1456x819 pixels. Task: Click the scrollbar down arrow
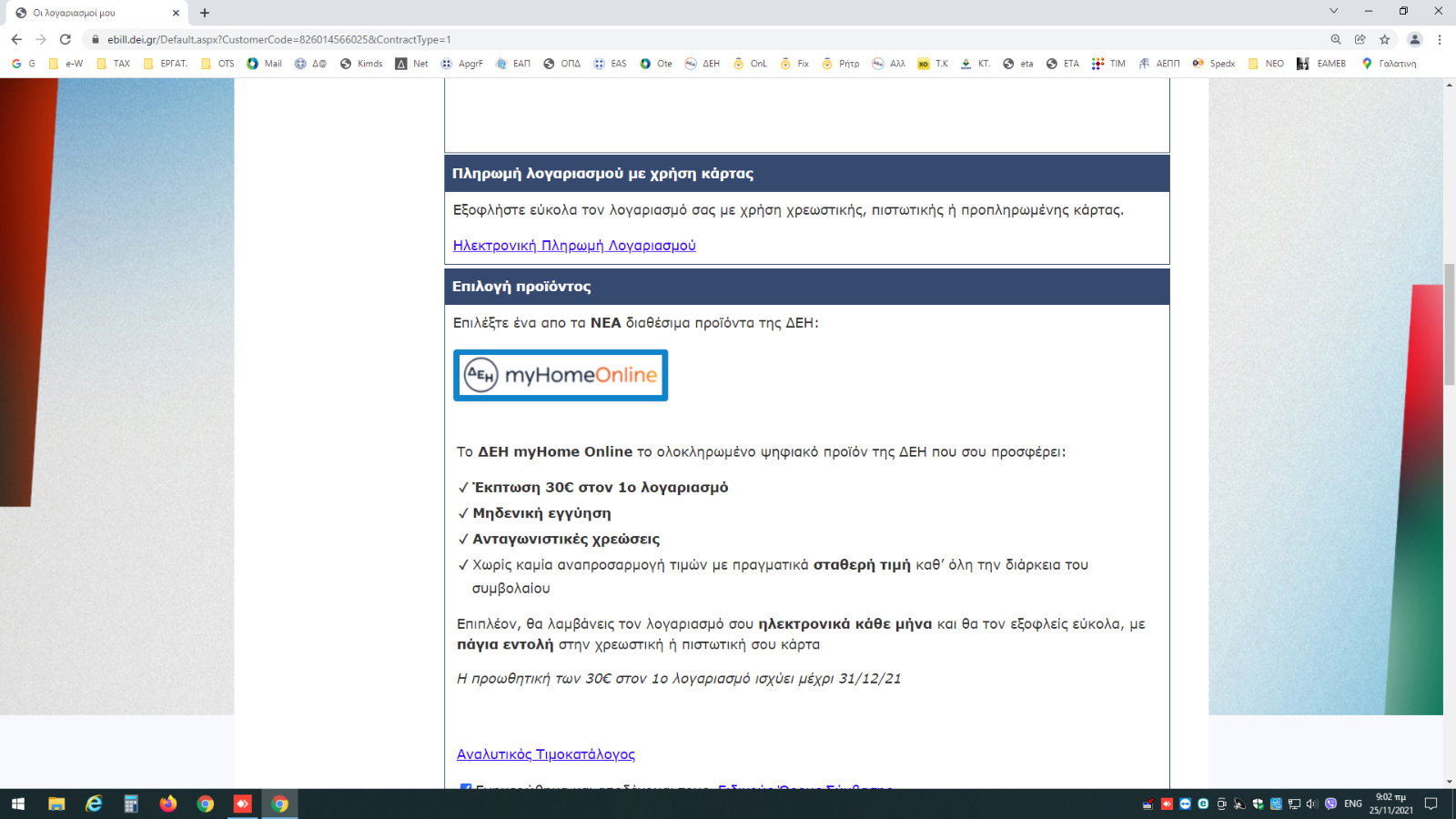pyautogui.click(x=1449, y=782)
